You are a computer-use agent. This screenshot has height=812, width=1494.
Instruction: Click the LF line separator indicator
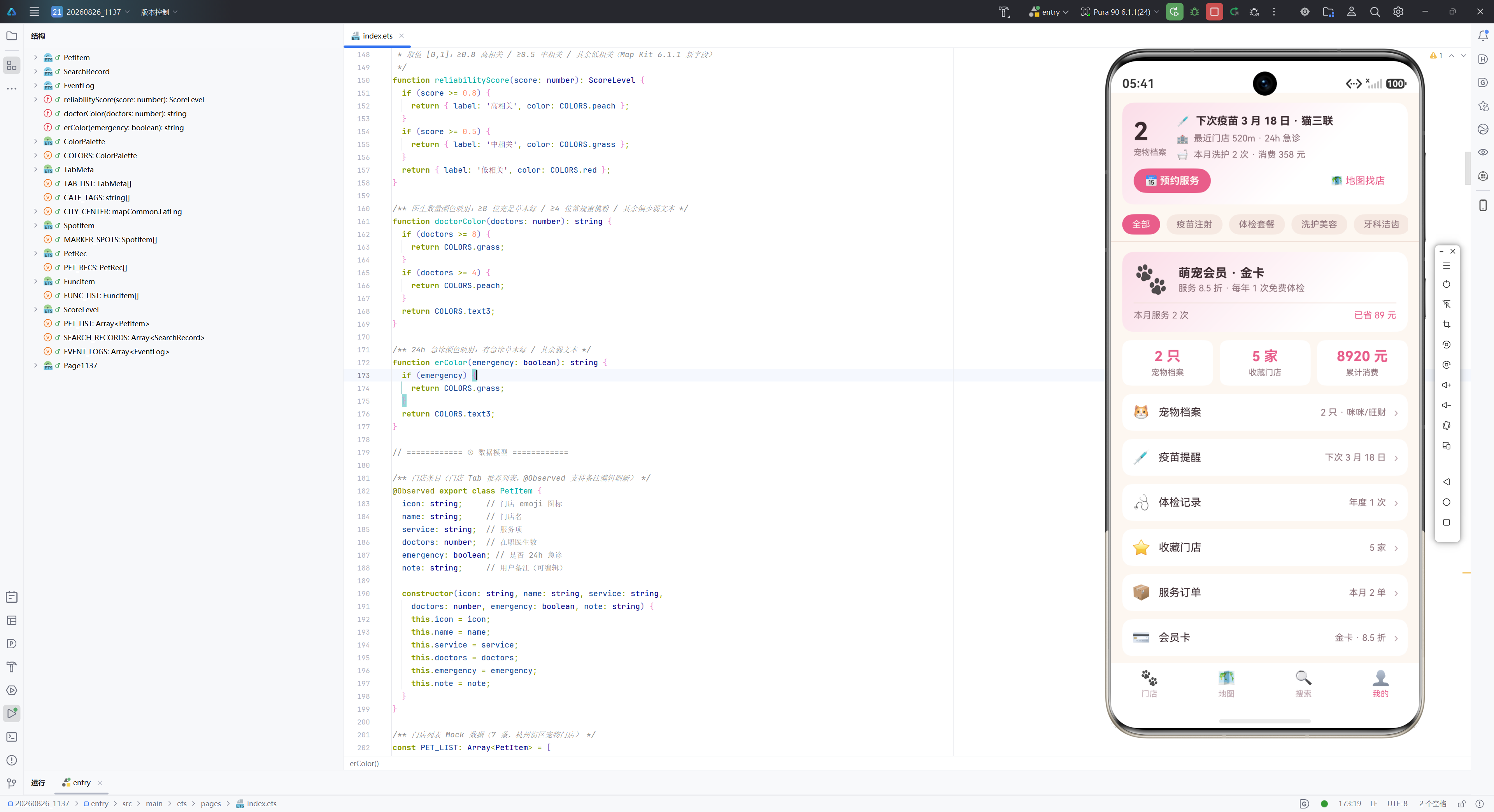tap(1373, 803)
